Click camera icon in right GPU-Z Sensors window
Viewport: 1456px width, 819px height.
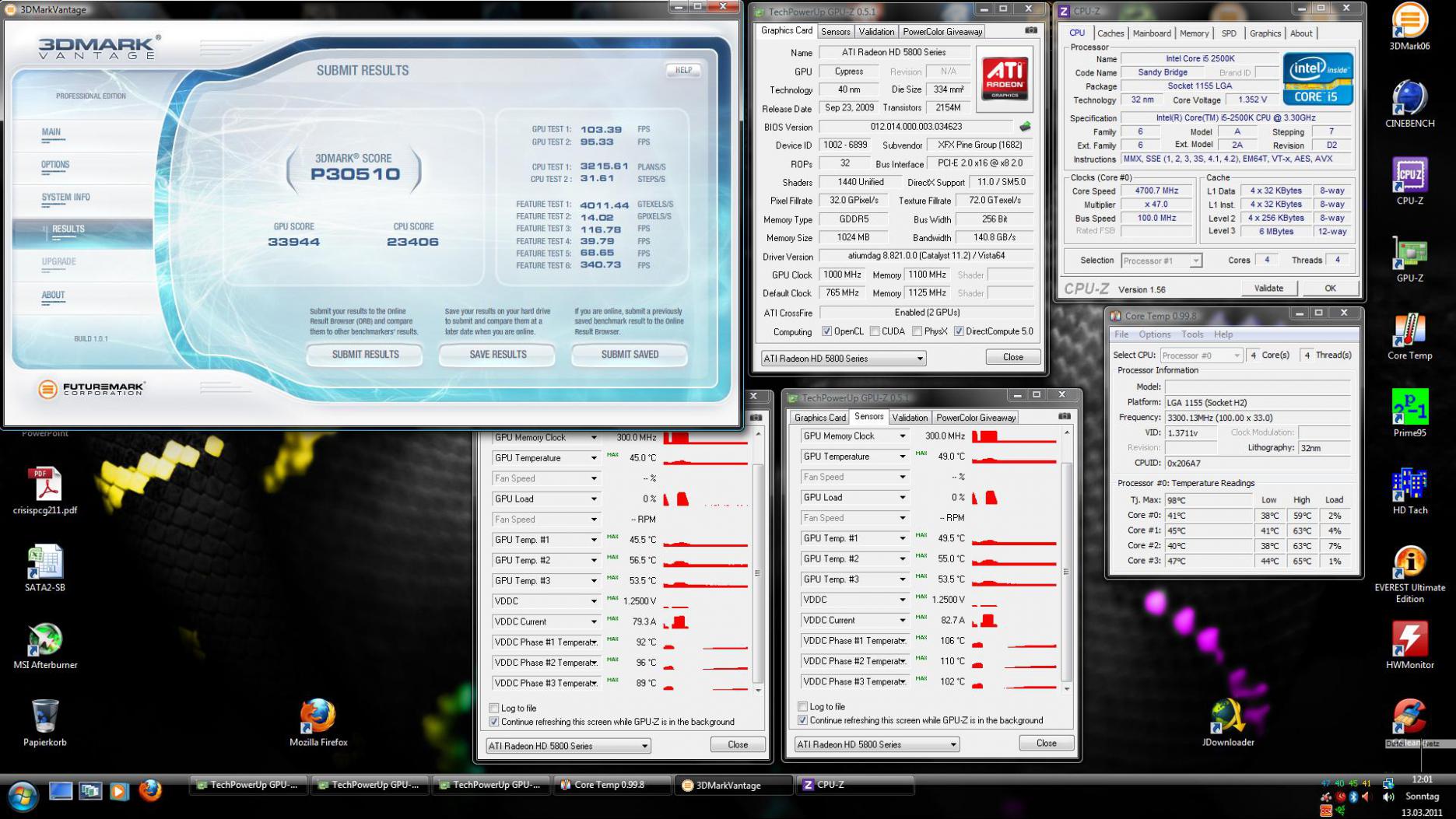point(1065,416)
